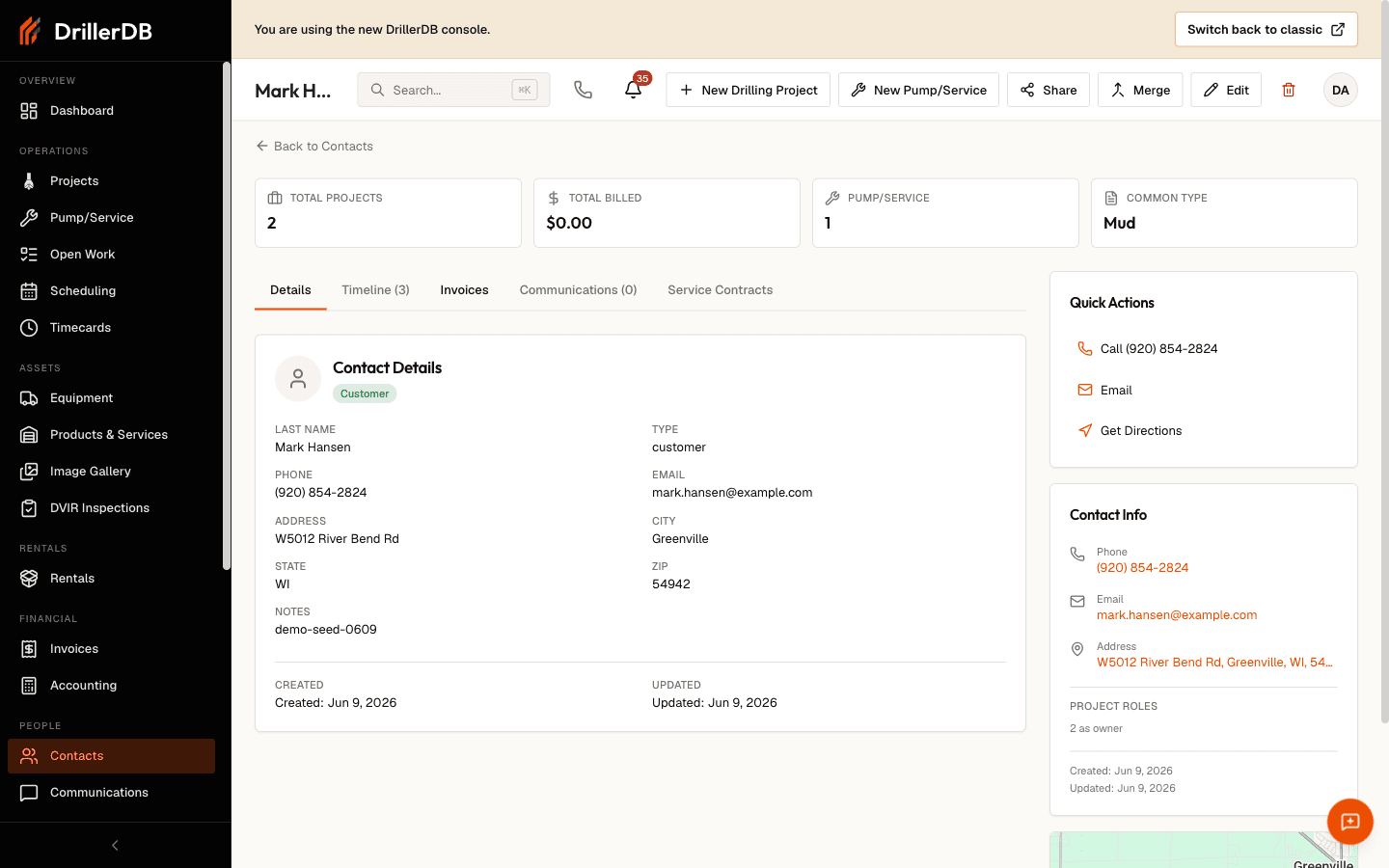Open the orange chat widget button
Image resolution: width=1389 pixels, height=868 pixels.
pyautogui.click(x=1350, y=822)
